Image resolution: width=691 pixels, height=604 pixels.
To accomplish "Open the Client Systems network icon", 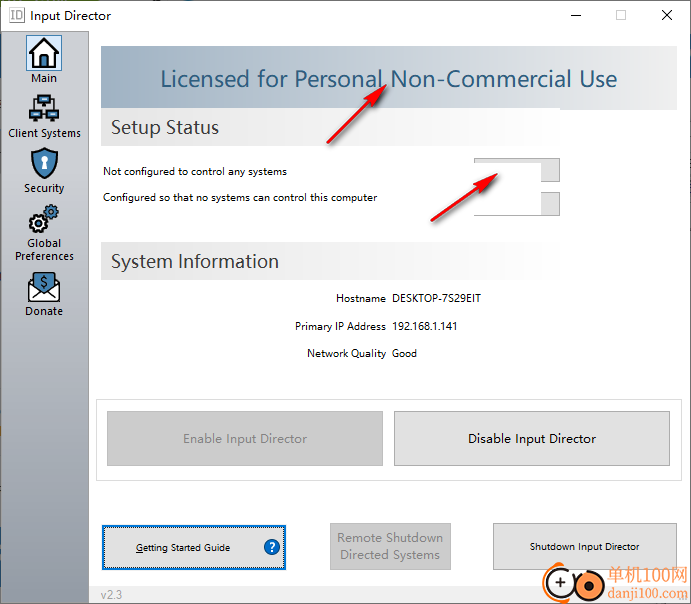I will (44, 108).
